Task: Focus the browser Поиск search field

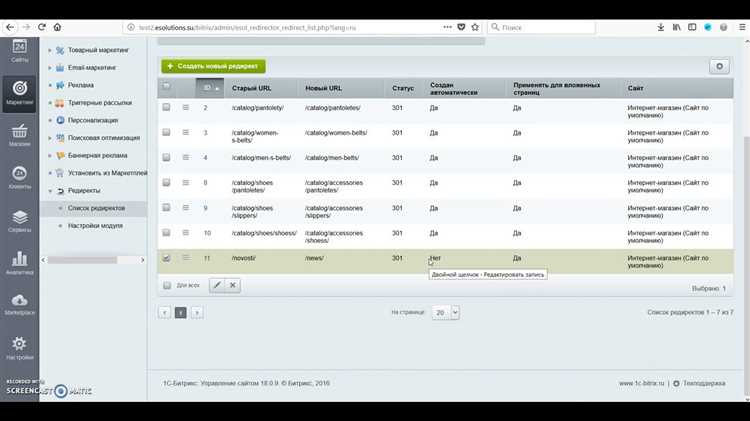Action: tap(541, 27)
